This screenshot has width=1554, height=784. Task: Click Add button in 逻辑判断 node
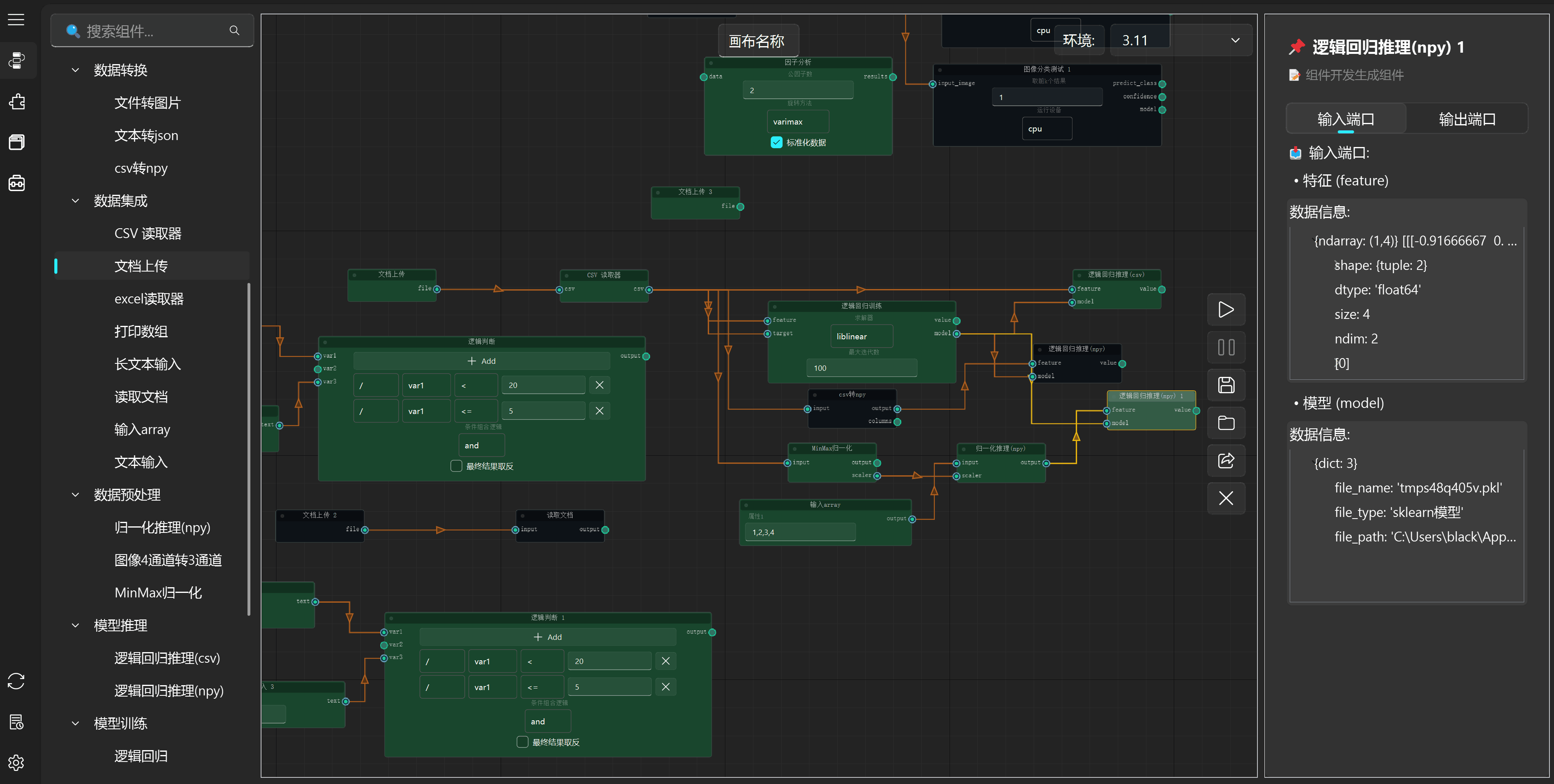pos(482,361)
